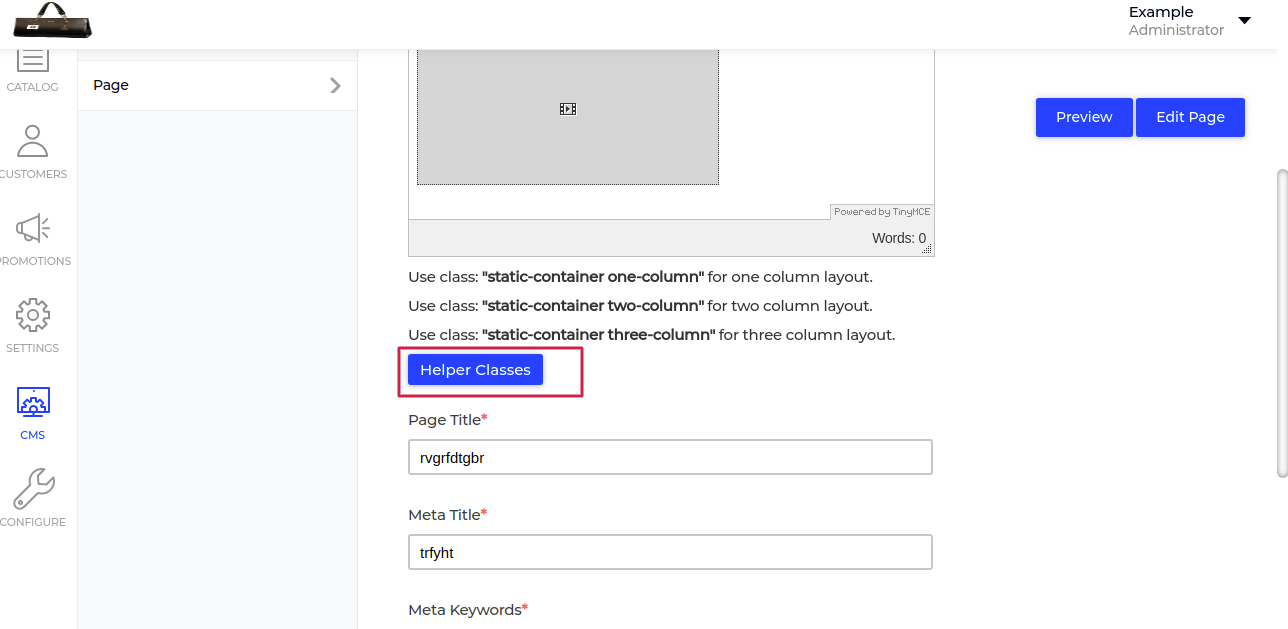Select the media placeholder icon in editor
Screen dimensions: 1288x629
[x=568, y=109]
